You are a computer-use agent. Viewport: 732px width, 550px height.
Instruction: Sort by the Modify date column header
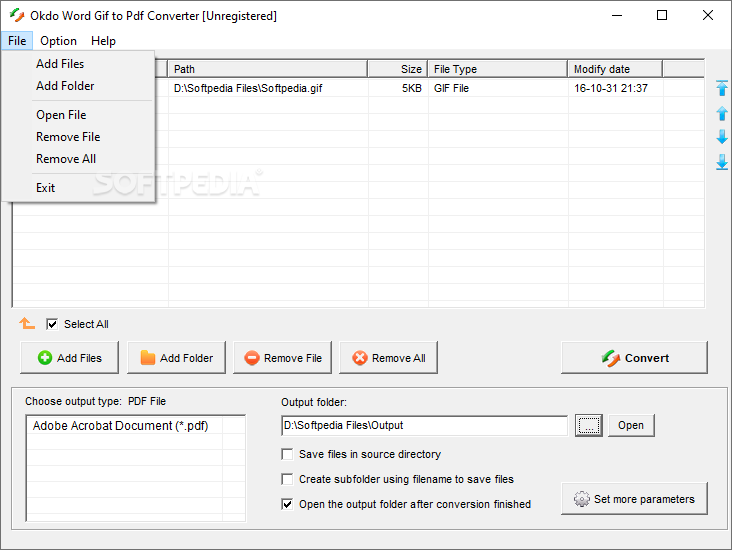point(615,69)
